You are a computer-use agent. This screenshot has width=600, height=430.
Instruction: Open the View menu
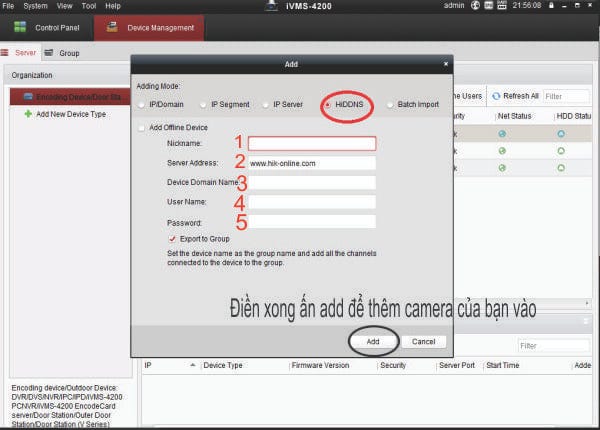click(x=64, y=6)
